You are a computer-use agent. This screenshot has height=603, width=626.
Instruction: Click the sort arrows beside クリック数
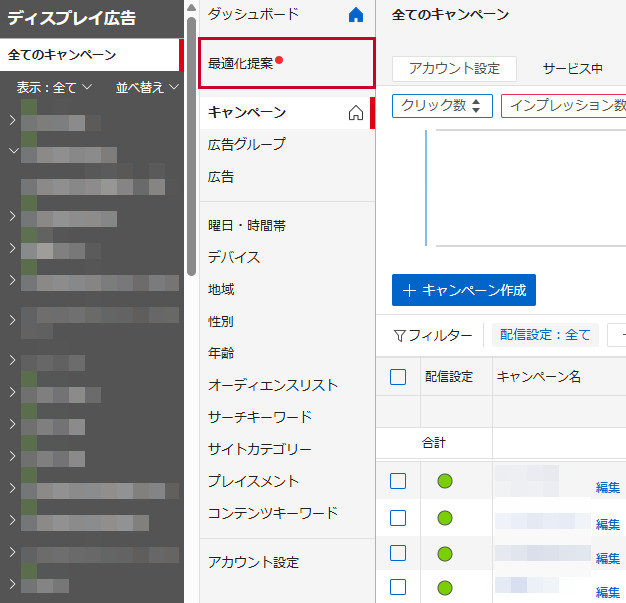click(x=475, y=106)
